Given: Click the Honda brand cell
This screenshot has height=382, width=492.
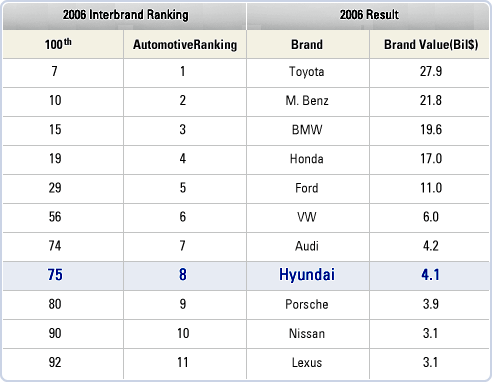Looking at the screenshot, I should pyautogui.click(x=307, y=159).
